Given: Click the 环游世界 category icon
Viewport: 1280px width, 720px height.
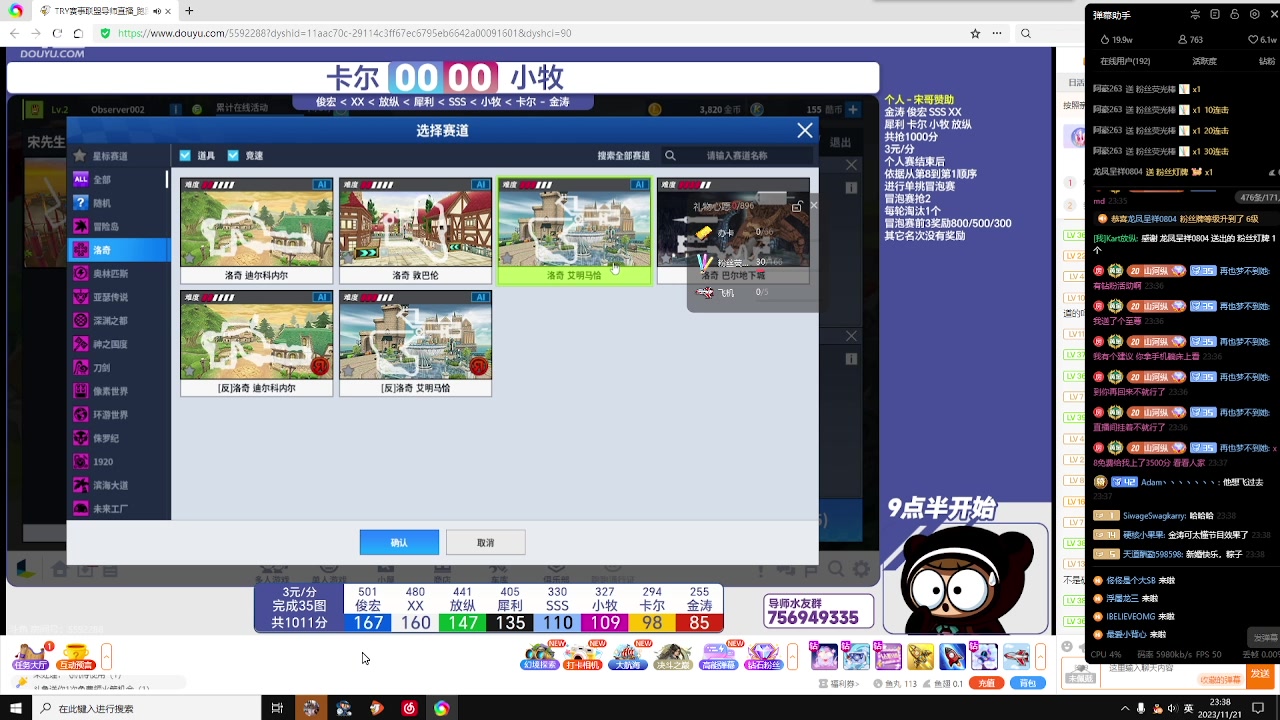Looking at the screenshot, I should click(x=81, y=415).
